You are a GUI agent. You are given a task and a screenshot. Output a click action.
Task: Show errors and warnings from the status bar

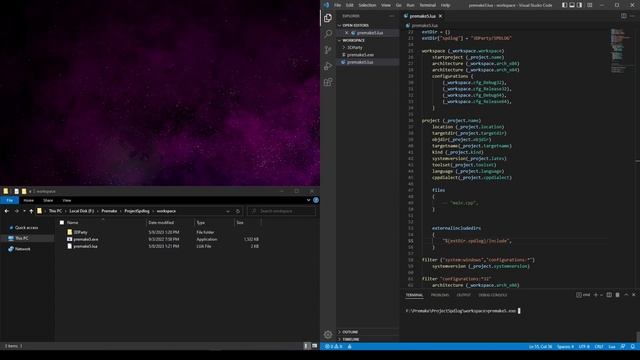[333, 347]
